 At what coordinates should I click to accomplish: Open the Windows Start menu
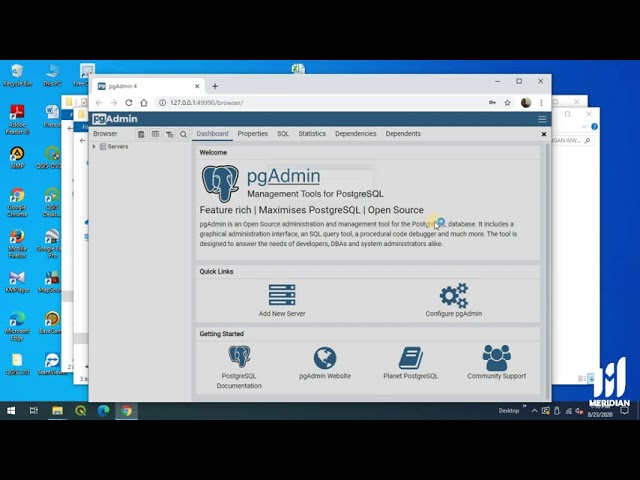(11, 411)
